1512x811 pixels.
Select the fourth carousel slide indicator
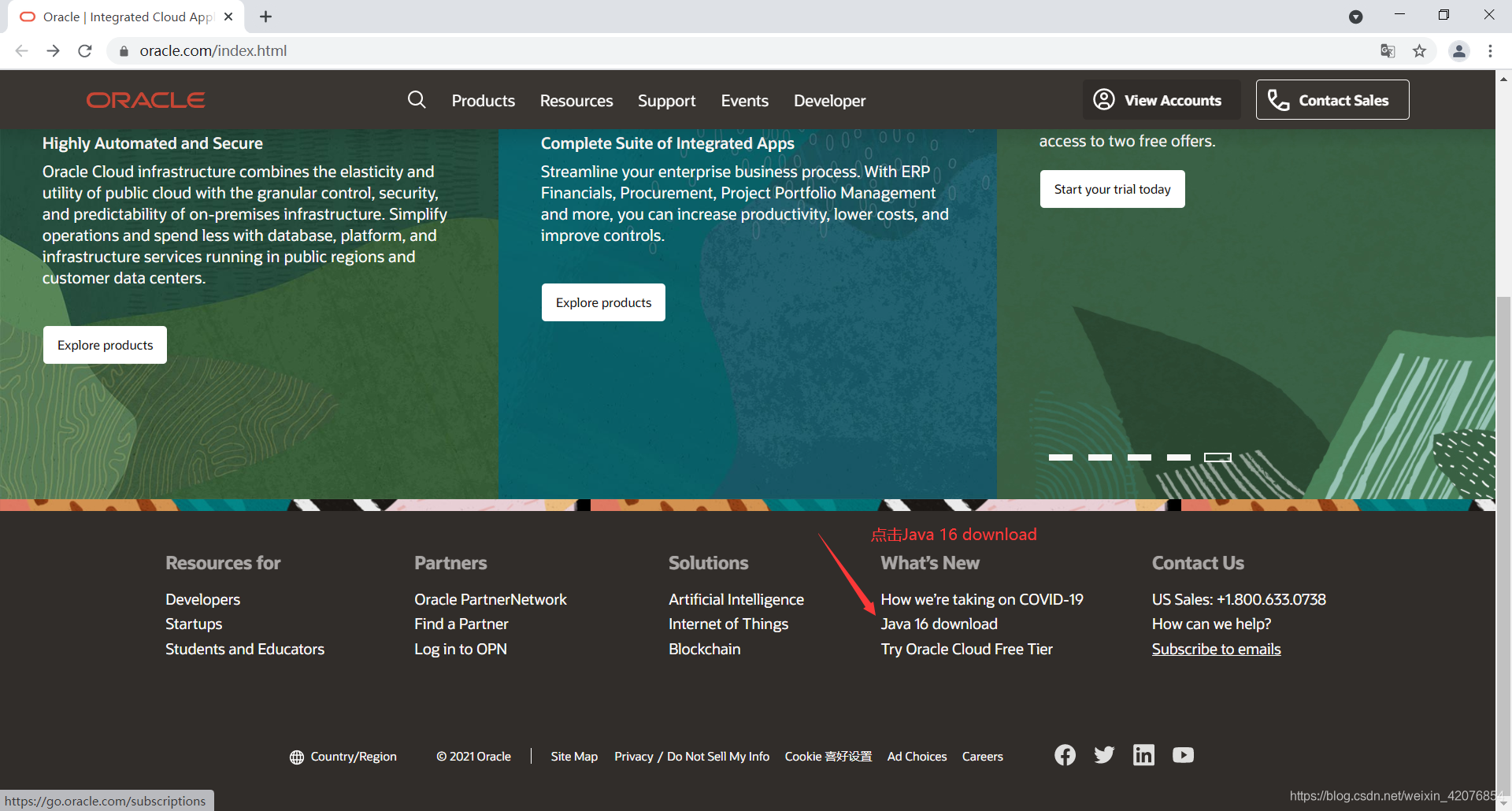pos(1179,457)
